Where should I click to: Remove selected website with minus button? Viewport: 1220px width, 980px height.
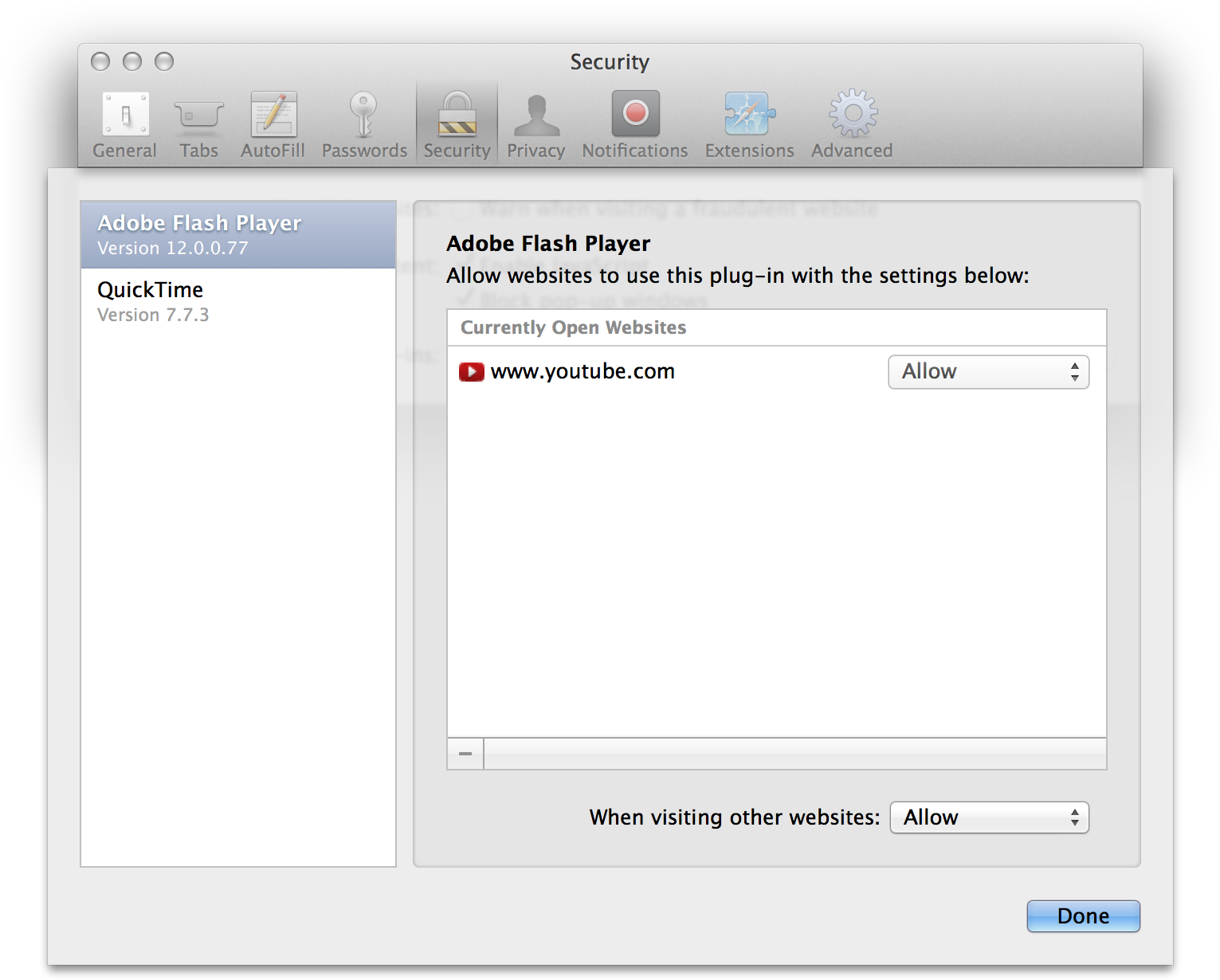[x=465, y=754]
